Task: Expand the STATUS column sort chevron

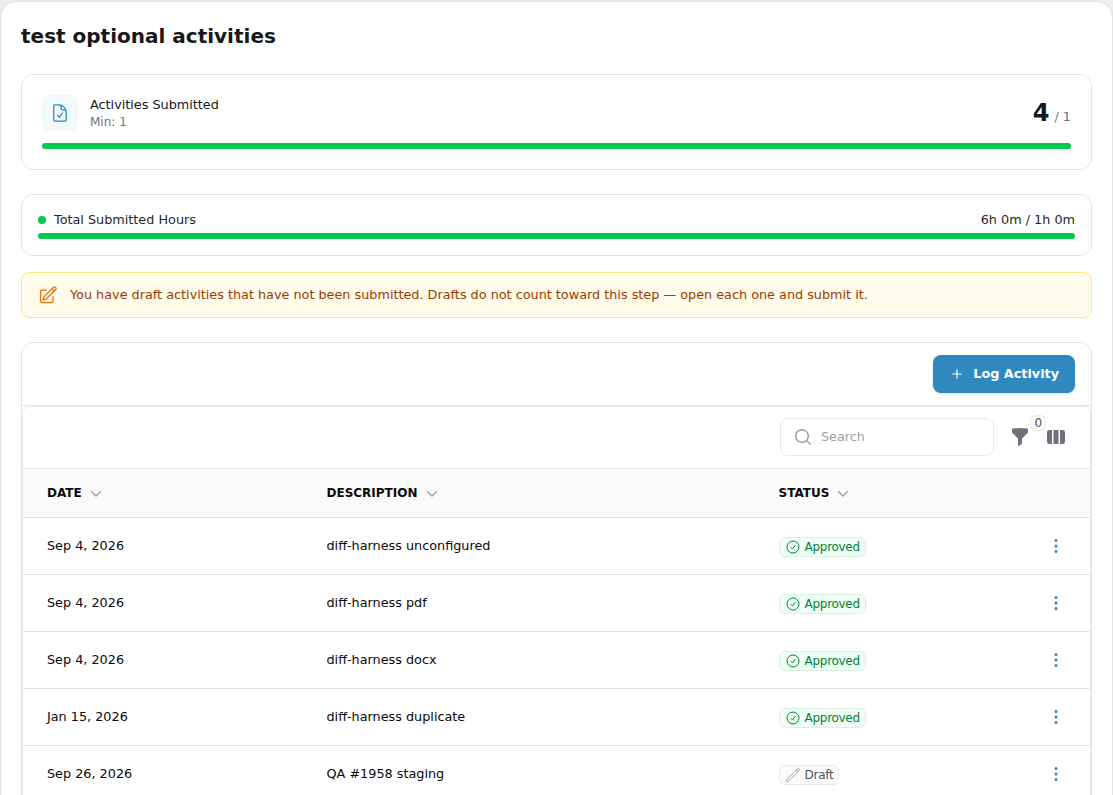Action: pos(843,493)
